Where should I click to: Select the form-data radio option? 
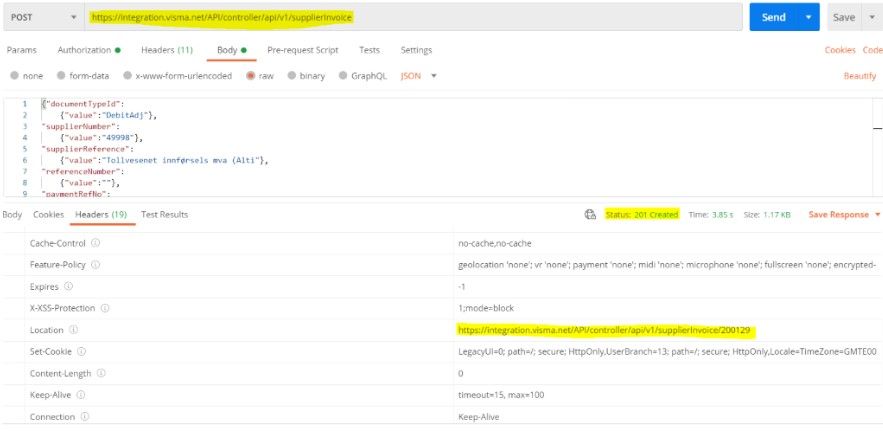pyautogui.click(x=61, y=75)
